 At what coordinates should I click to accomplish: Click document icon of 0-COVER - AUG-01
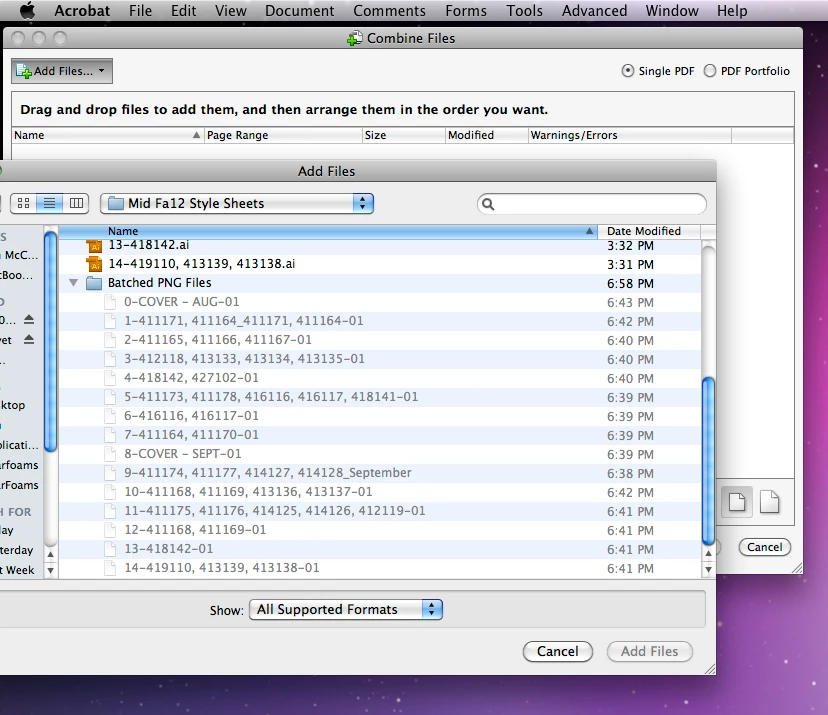coord(110,302)
